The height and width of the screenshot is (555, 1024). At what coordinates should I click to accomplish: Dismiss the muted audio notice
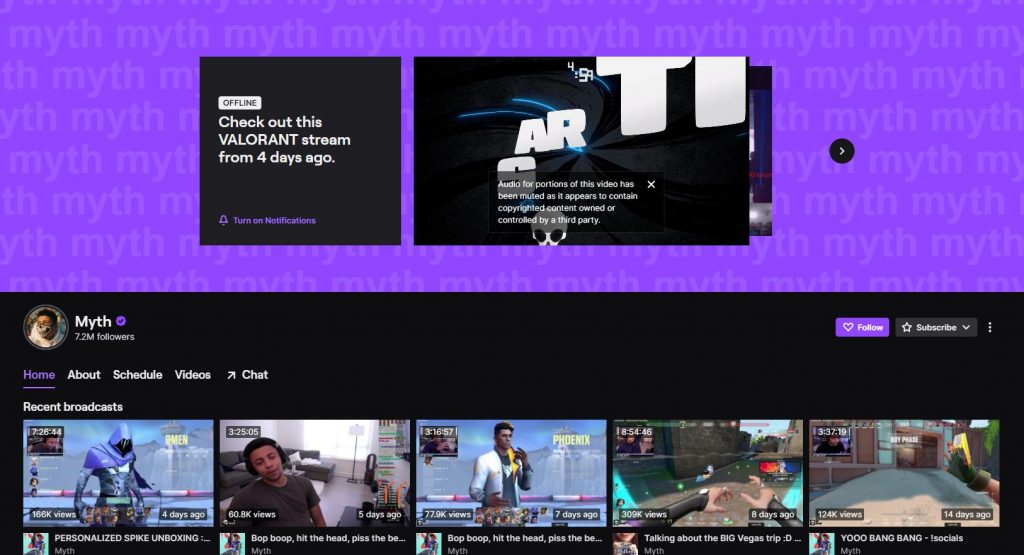651,184
